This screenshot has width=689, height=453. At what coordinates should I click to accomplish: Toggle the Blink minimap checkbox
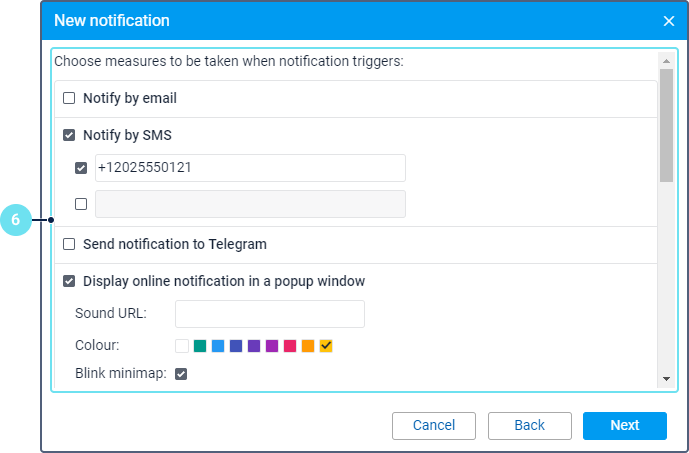181,374
